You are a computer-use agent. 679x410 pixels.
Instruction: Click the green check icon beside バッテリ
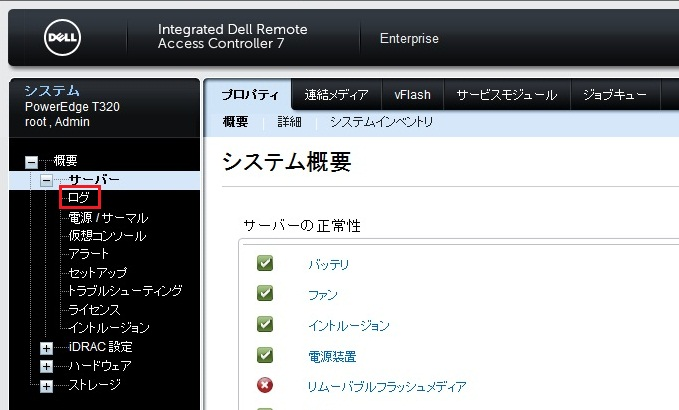pyautogui.click(x=265, y=263)
